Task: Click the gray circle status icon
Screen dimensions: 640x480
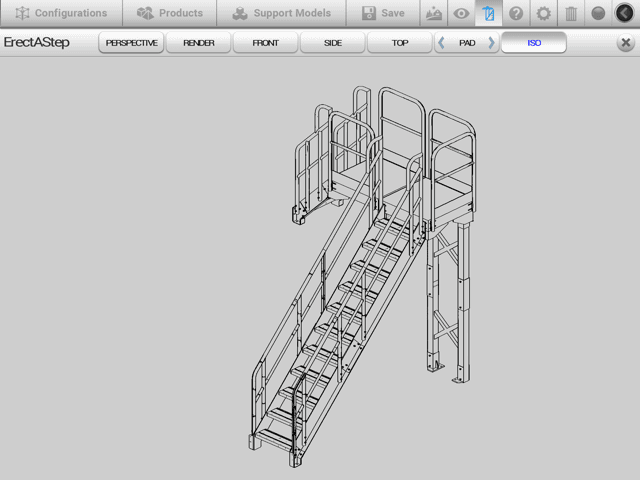Action: click(598, 14)
